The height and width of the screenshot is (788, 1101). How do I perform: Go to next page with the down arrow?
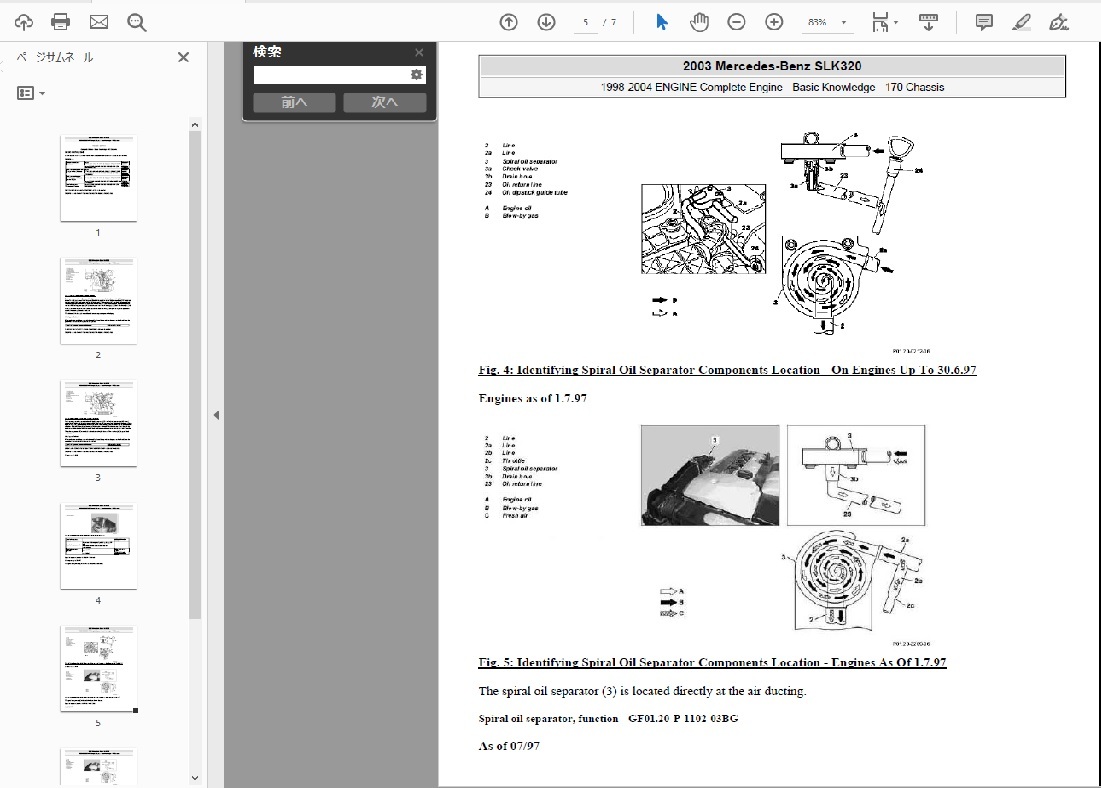(x=546, y=22)
